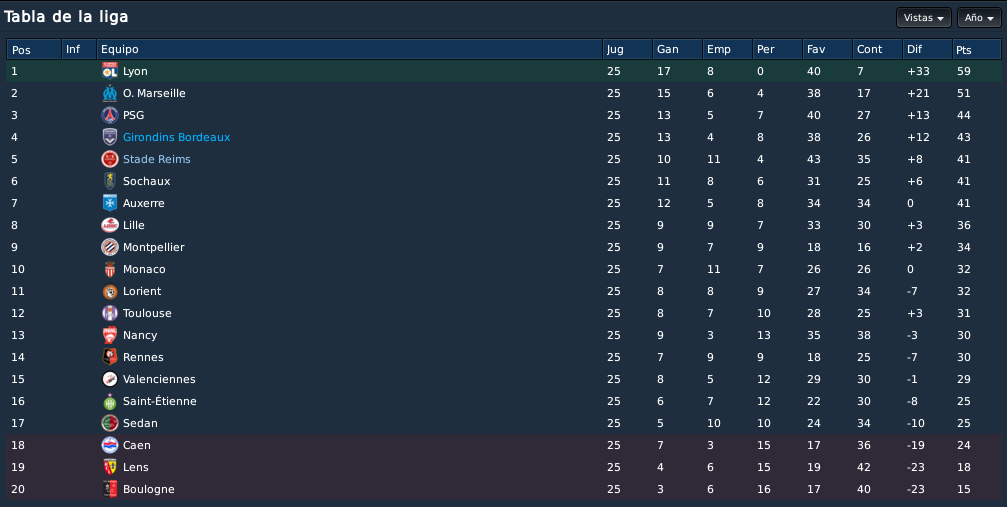Screen dimensions: 1007x507
Task: Sort table by Equipo column header
Action: (x=349, y=49)
